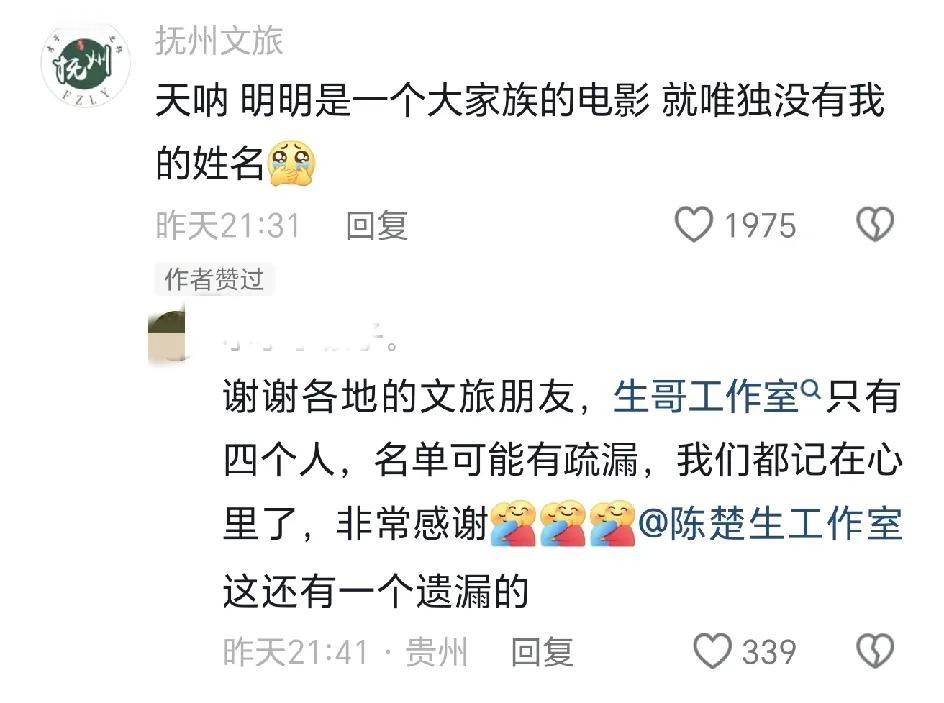
Task: Open the 抚州文旅 username
Action: tap(219, 40)
